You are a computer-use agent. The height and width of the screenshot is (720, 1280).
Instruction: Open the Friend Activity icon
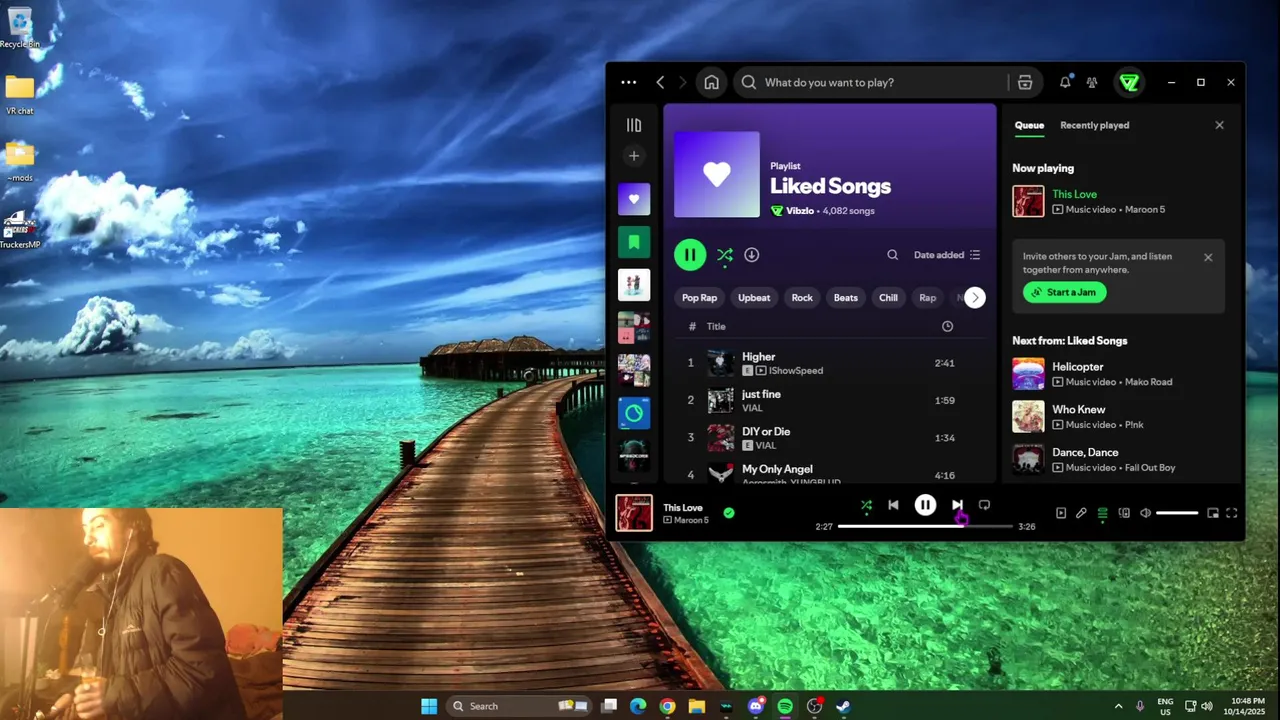point(1092,83)
